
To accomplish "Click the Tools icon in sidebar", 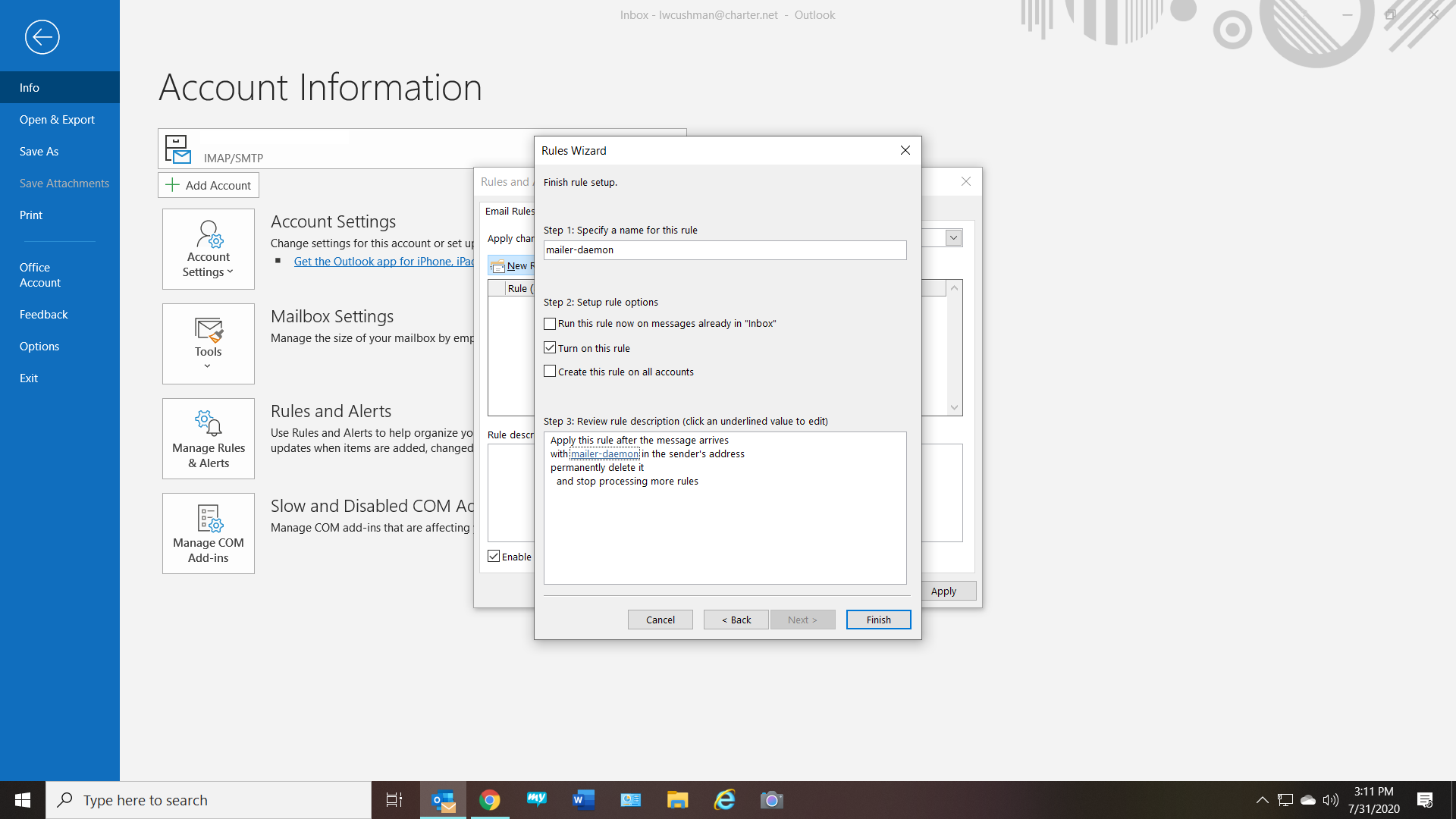I will click(x=207, y=343).
